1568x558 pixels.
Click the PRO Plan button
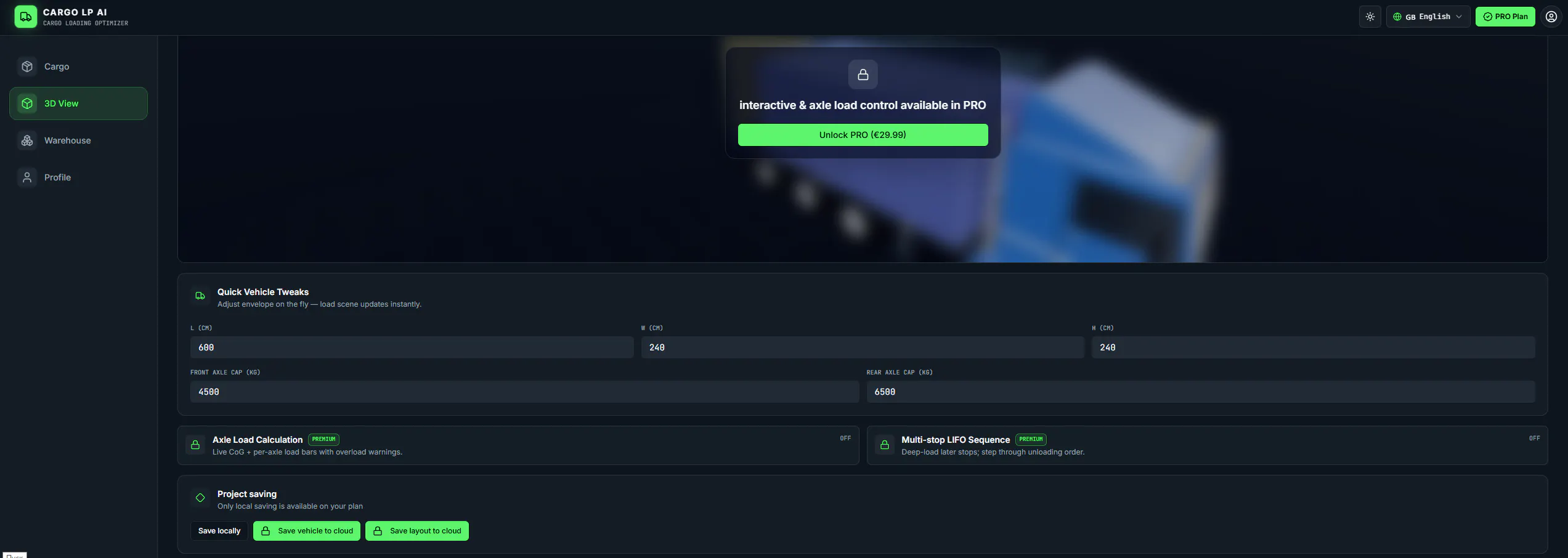click(1505, 17)
